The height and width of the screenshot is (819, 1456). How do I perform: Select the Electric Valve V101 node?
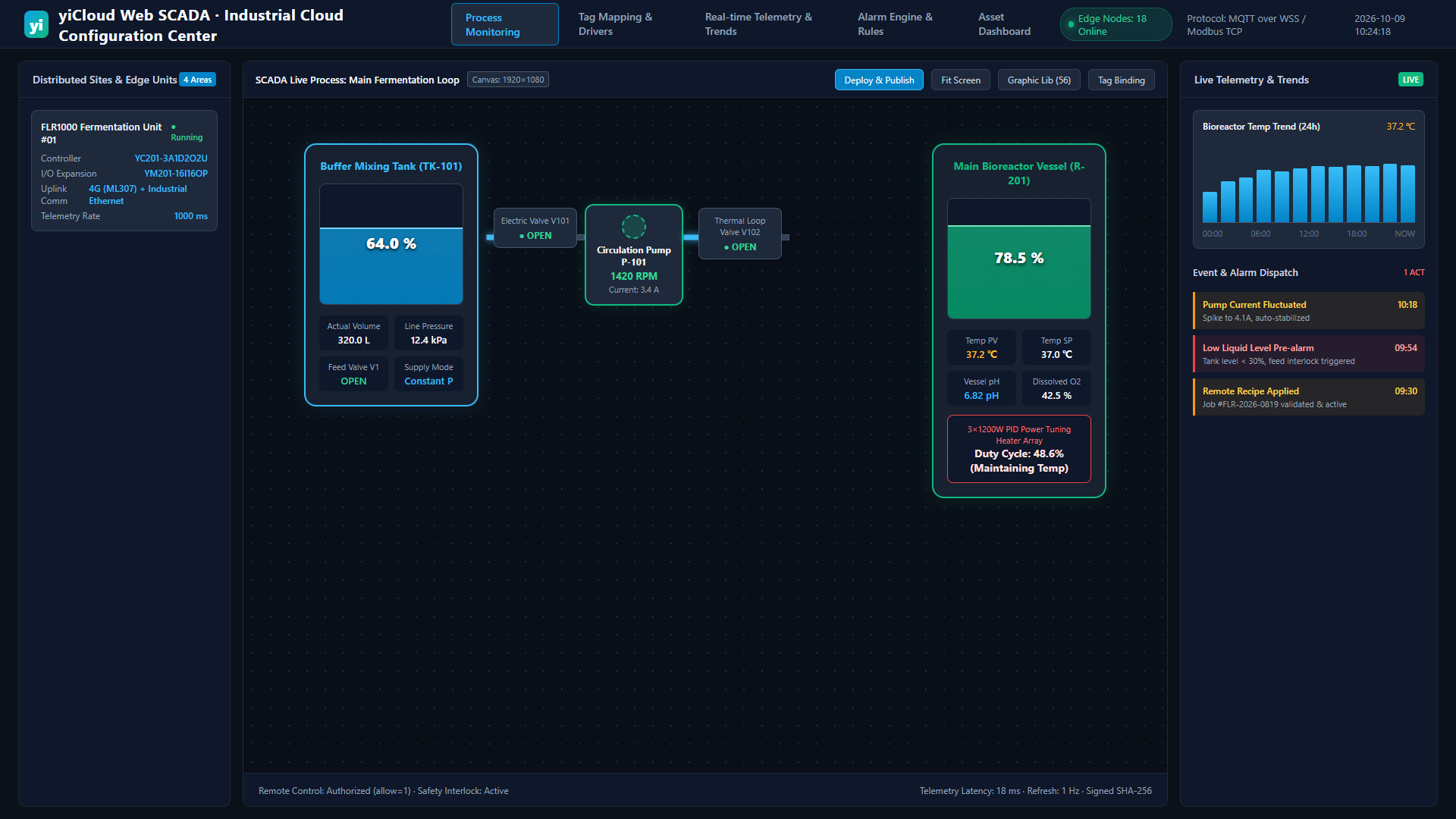coord(535,228)
